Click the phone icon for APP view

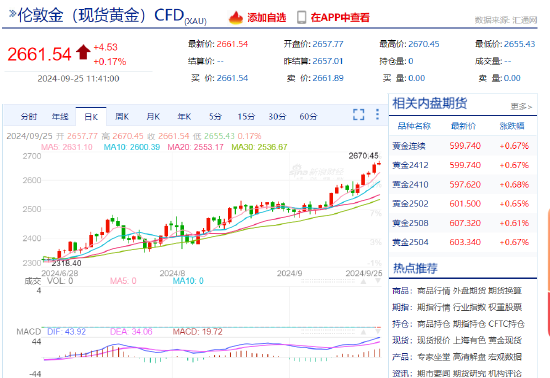(301, 17)
